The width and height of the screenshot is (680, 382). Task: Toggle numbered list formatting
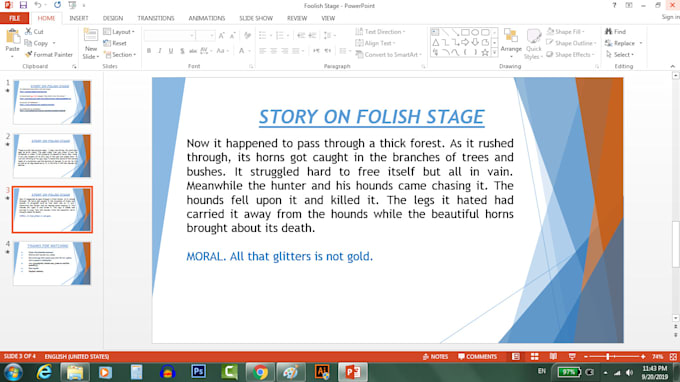pyautogui.click(x=280, y=36)
